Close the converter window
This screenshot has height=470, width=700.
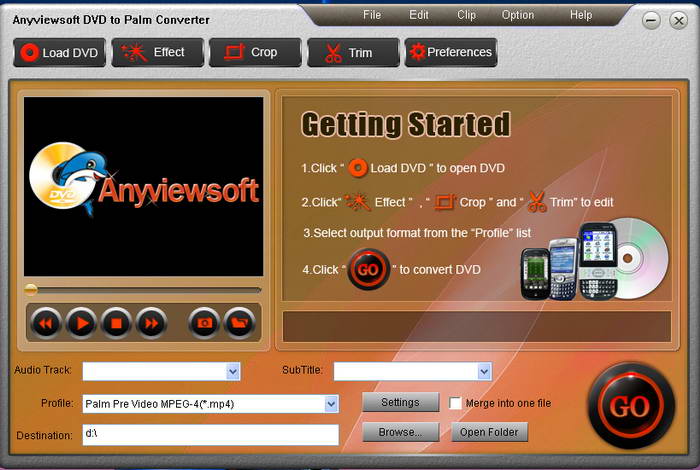pos(679,21)
